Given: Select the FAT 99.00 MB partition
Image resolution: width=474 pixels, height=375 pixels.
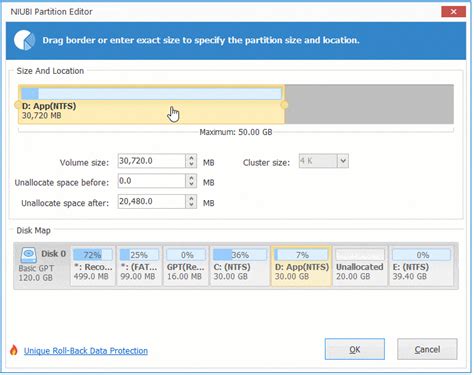Looking at the screenshot, I should 139,266.
